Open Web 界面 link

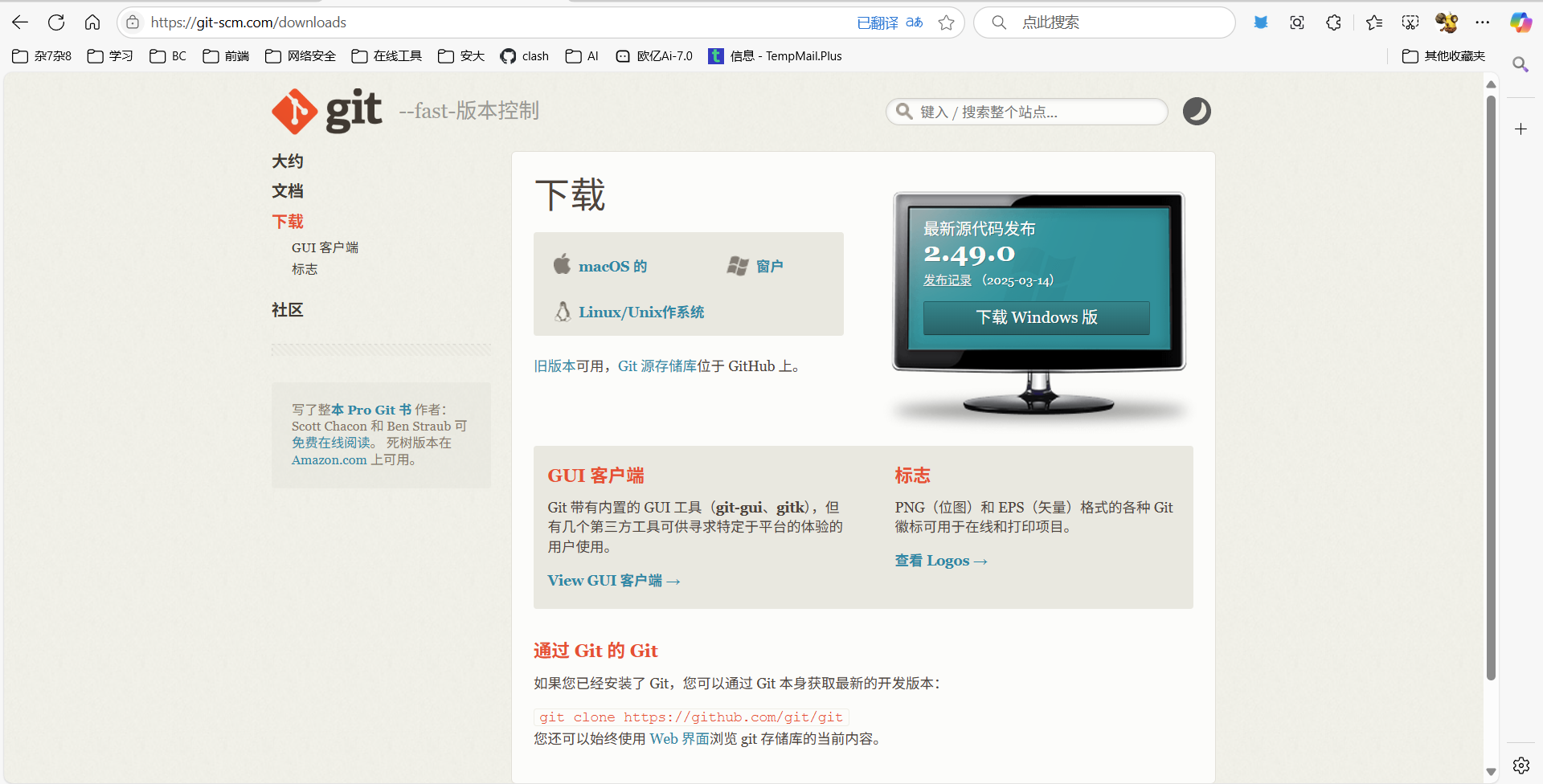coord(679,739)
